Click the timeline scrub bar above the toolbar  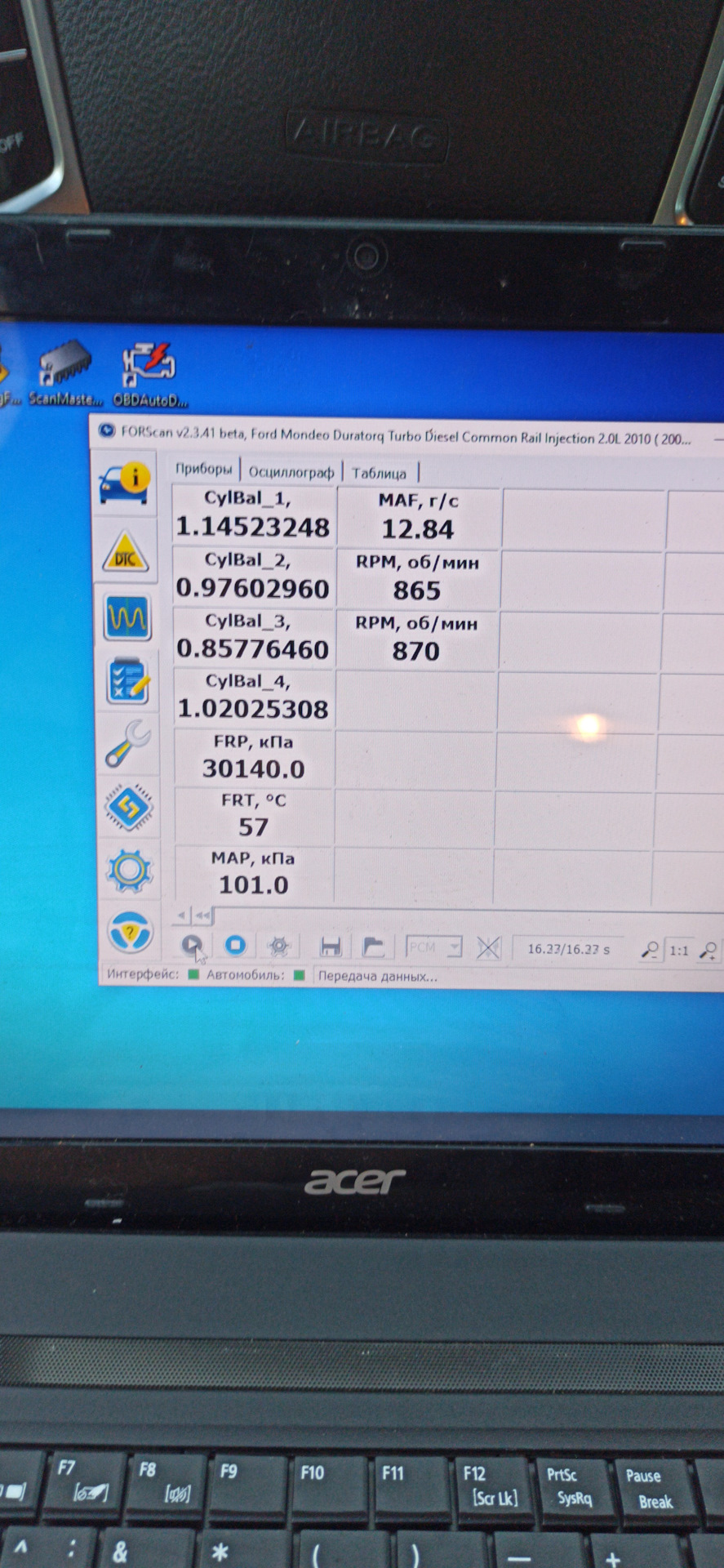point(469,918)
